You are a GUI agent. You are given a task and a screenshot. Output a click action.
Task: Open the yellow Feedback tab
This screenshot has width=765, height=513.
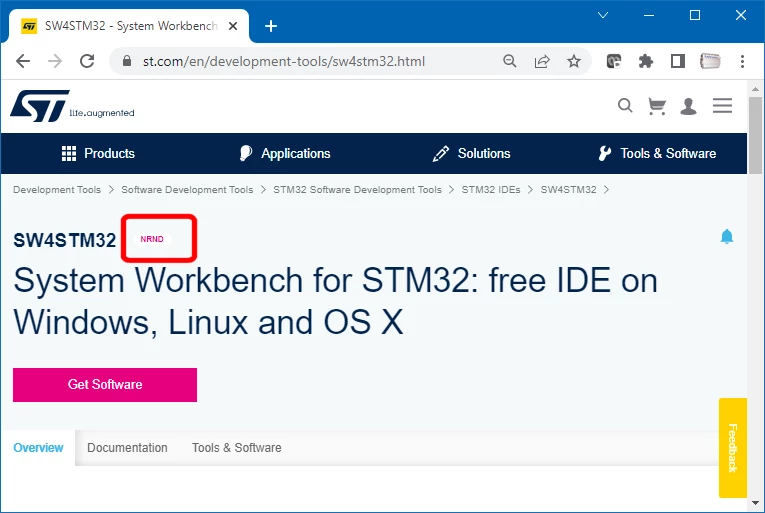pyautogui.click(x=733, y=448)
